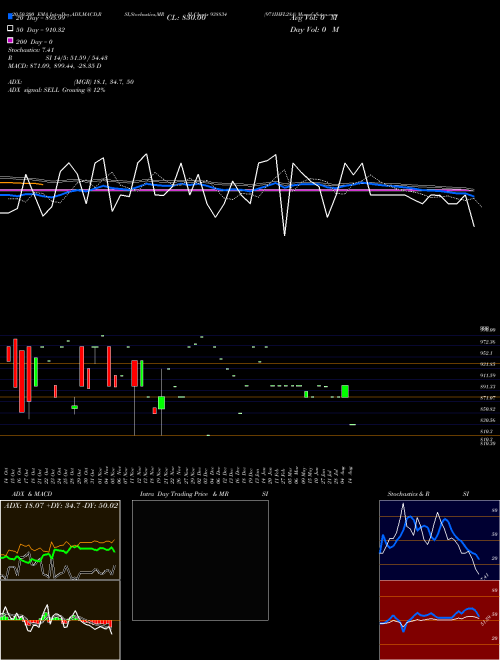Screen dimensions: 500x660
Task: Click the empty intraday trading price panel
Action: tap(200, 560)
